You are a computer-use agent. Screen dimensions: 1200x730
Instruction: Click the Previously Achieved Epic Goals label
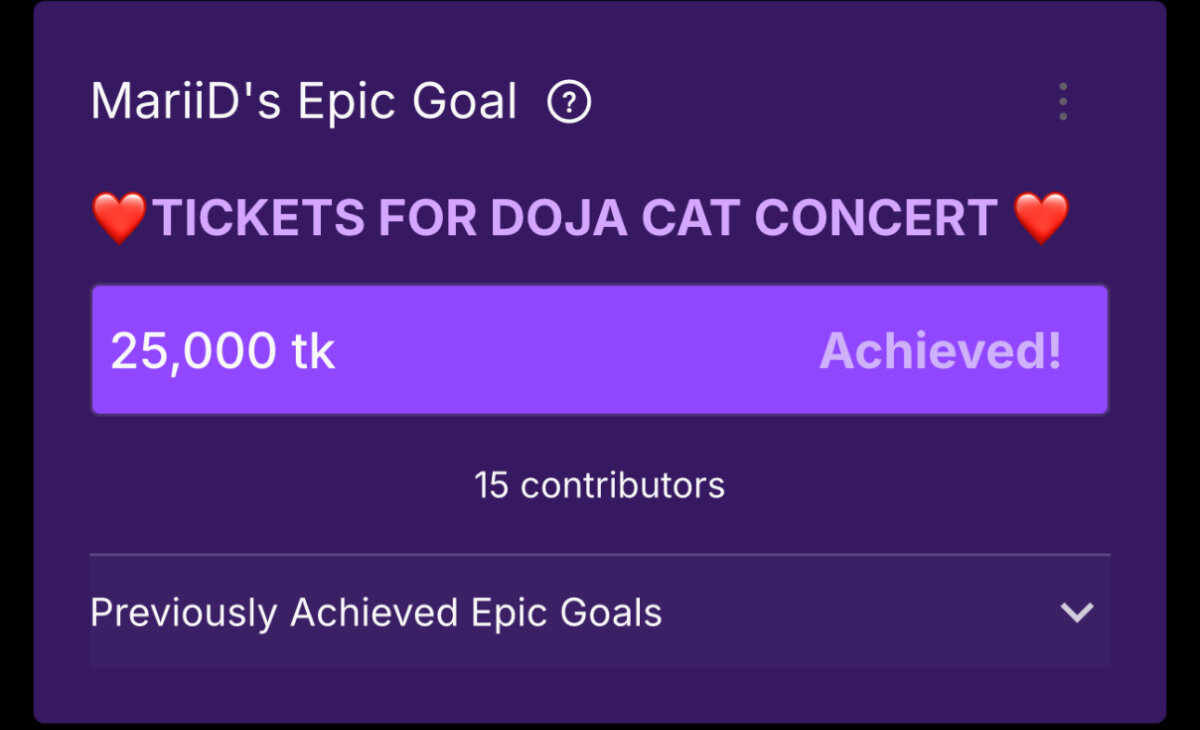[376, 612]
